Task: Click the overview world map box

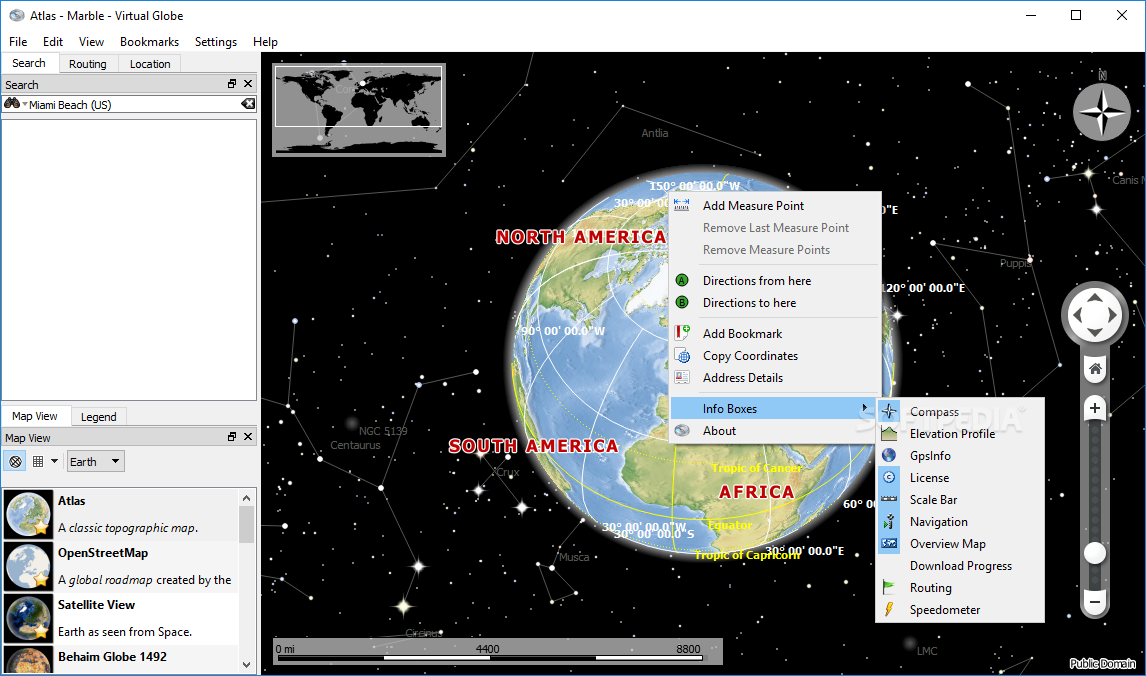Action: (359, 110)
